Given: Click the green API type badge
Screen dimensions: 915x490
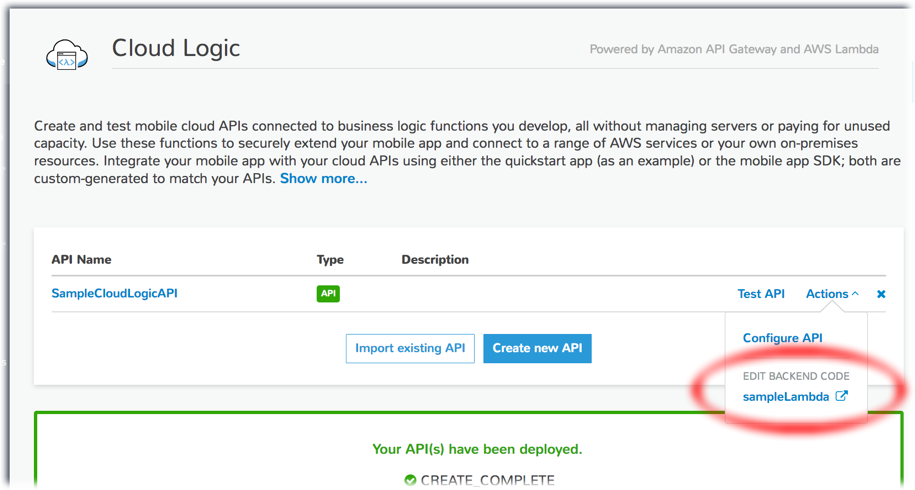Looking at the screenshot, I should click(328, 293).
